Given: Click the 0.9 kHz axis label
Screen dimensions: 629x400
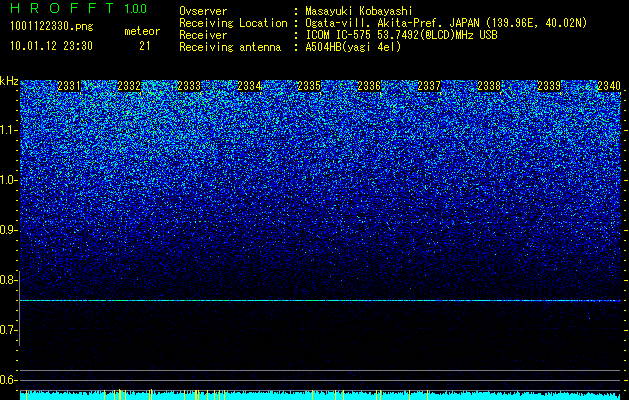Looking at the screenshot, I should (x=9, y=230).
